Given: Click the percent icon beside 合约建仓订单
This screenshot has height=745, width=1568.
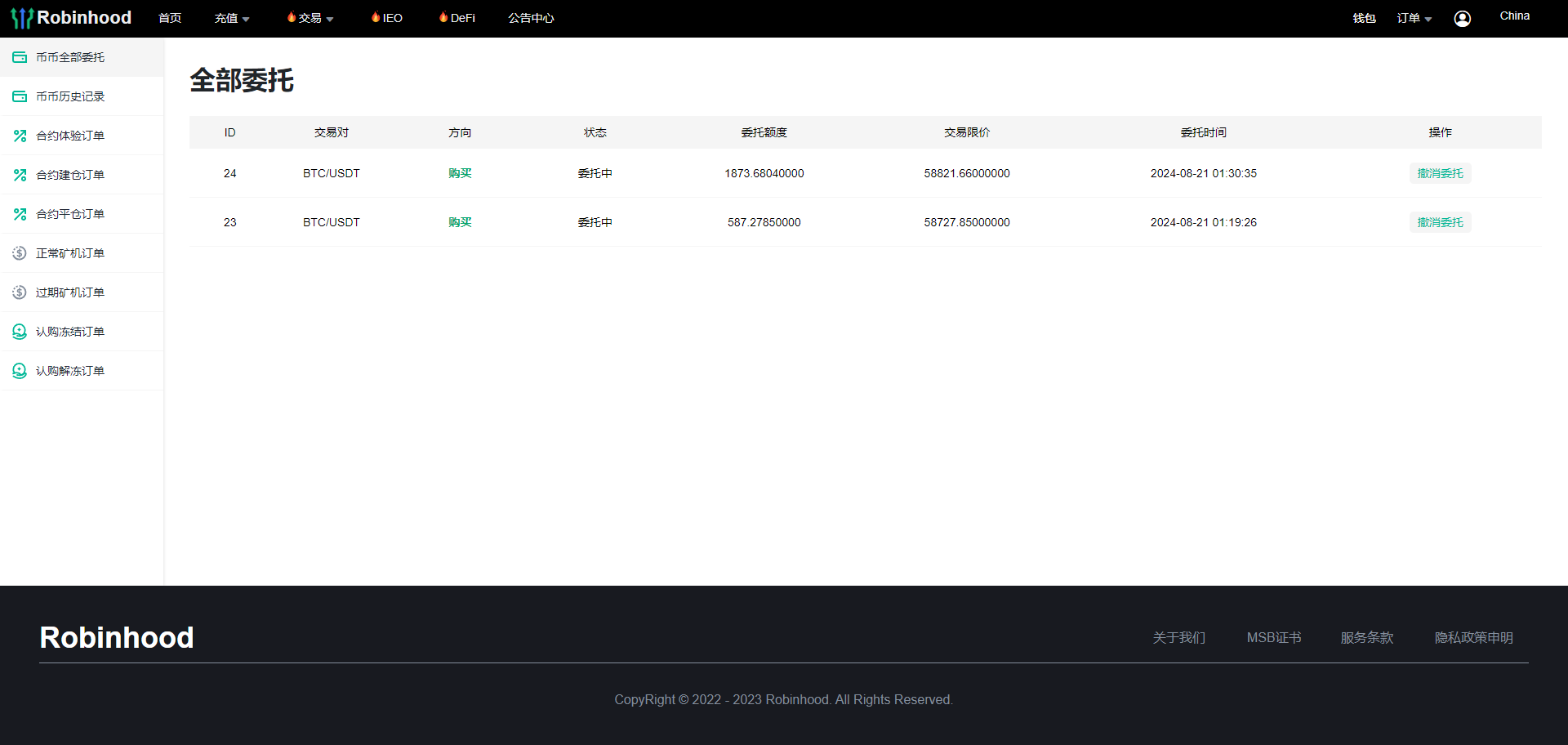Looking at the screenshot, I should [20, 175].
